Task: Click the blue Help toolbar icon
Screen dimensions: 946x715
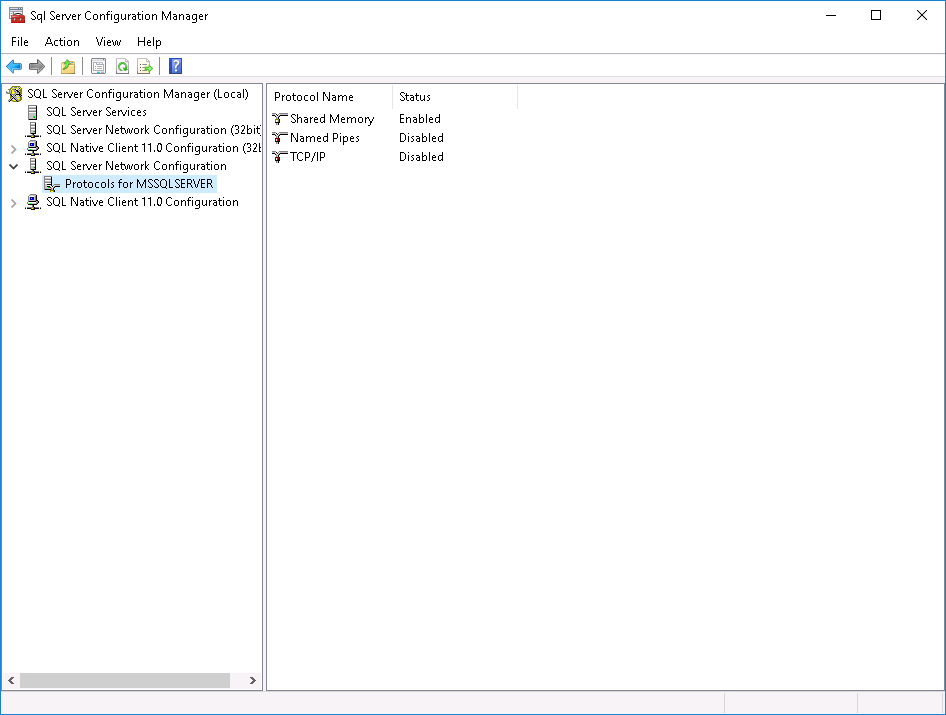Action: point(176,66)
